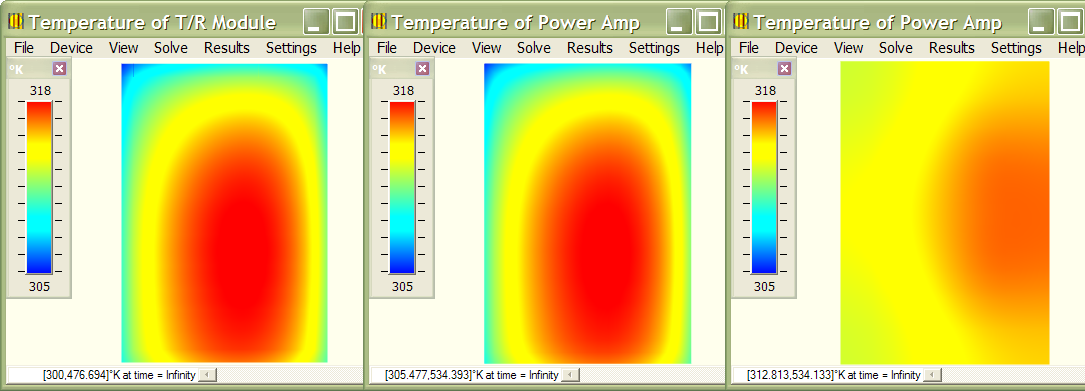
Task: Open the Help menu in middle window
Action: point(709,48)
